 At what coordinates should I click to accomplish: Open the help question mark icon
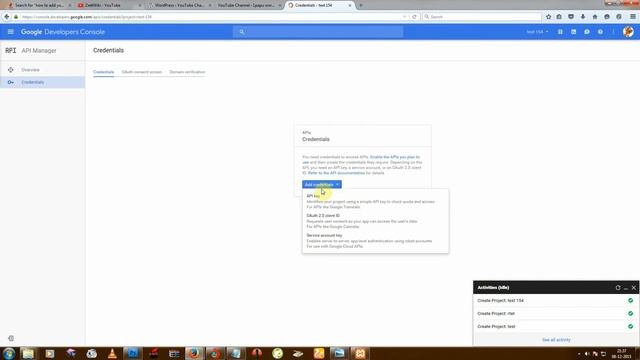(x=600, y=32)
